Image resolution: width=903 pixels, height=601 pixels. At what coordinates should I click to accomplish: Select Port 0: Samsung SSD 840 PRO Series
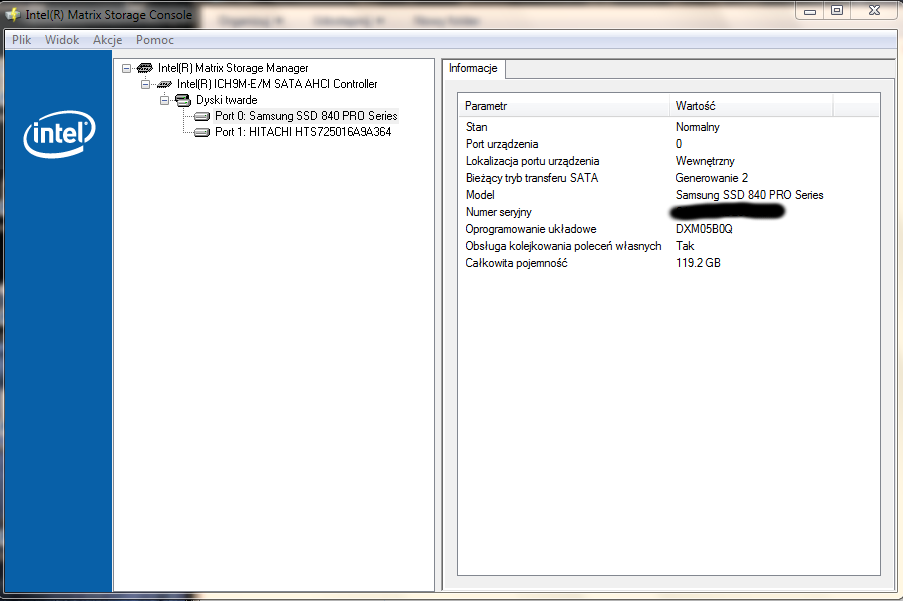(306, 116)
